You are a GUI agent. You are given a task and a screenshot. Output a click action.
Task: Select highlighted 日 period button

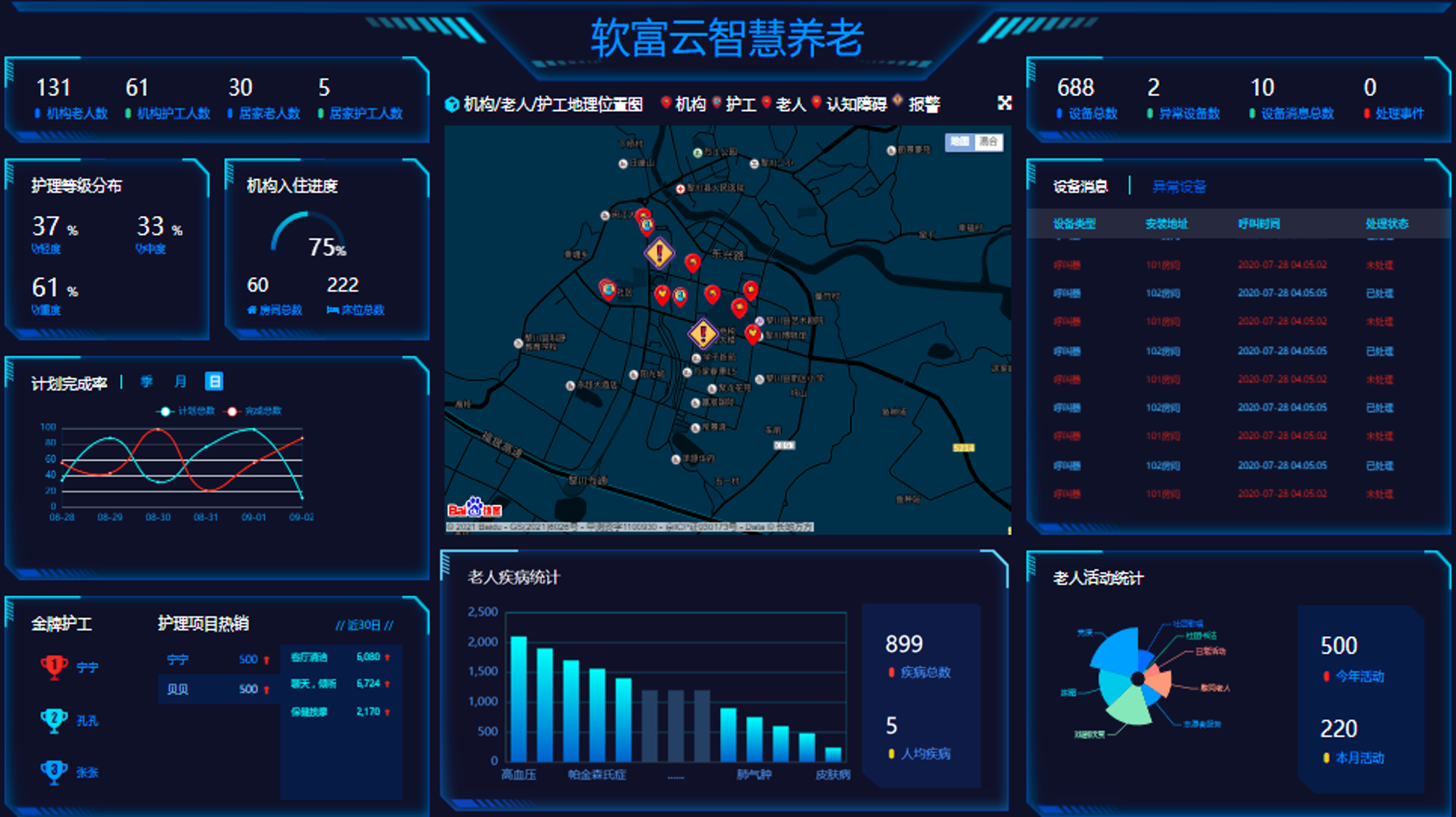pos(214,382)
